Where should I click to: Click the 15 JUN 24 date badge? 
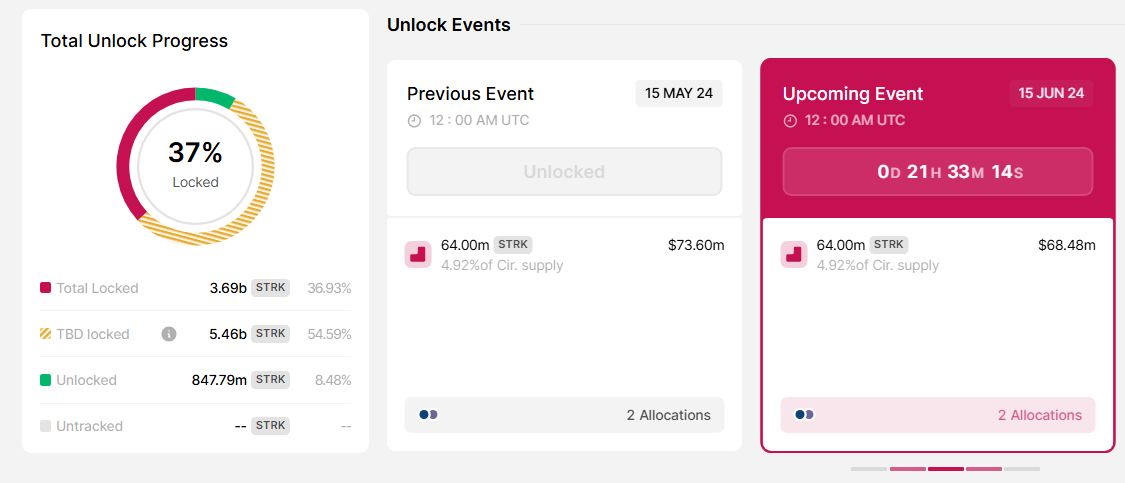pos(1051,93)
